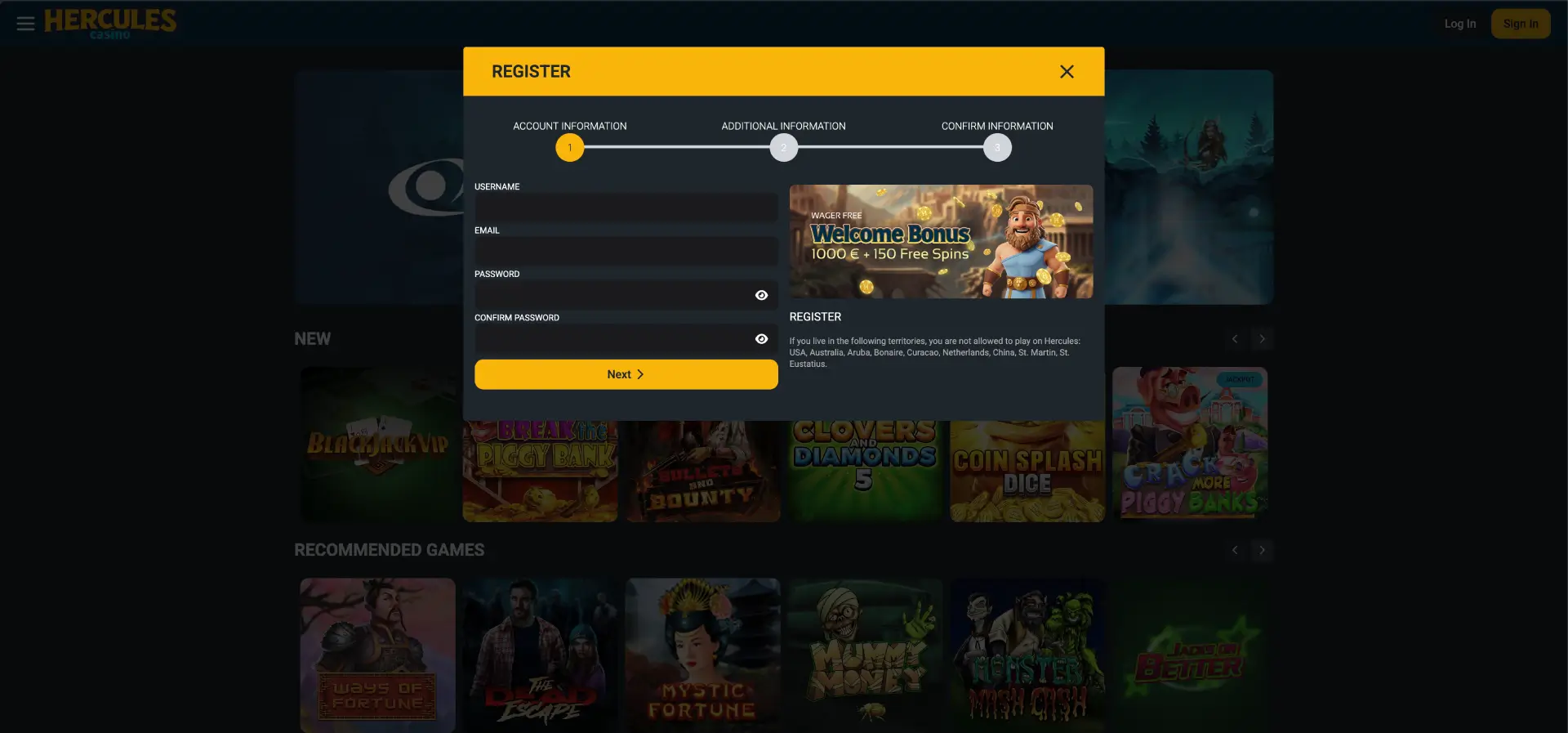Click the Additional Information step label
The height and width of the screenshot is (733, 1568).
point(783,126)
